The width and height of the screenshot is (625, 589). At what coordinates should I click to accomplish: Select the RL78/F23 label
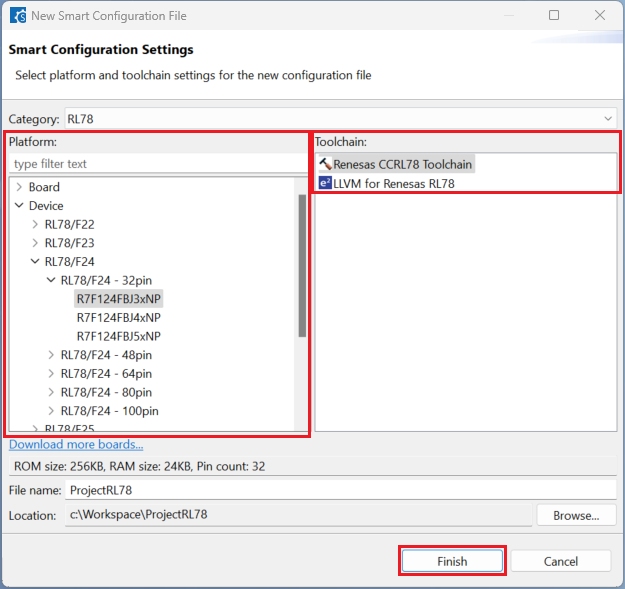coord(69,243)
